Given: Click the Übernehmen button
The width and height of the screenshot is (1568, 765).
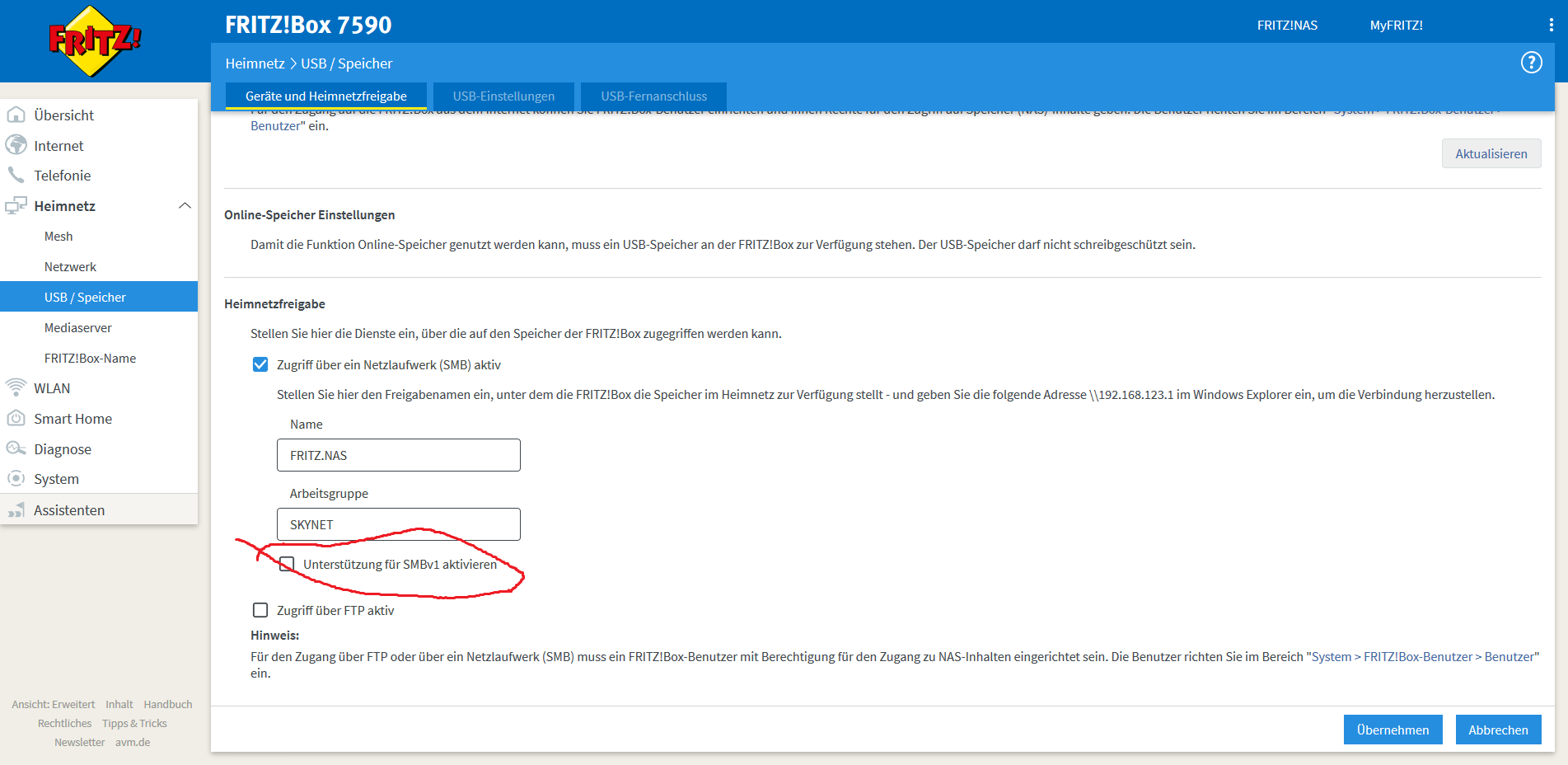Looking at the screenshot, I should point(1392,730).
